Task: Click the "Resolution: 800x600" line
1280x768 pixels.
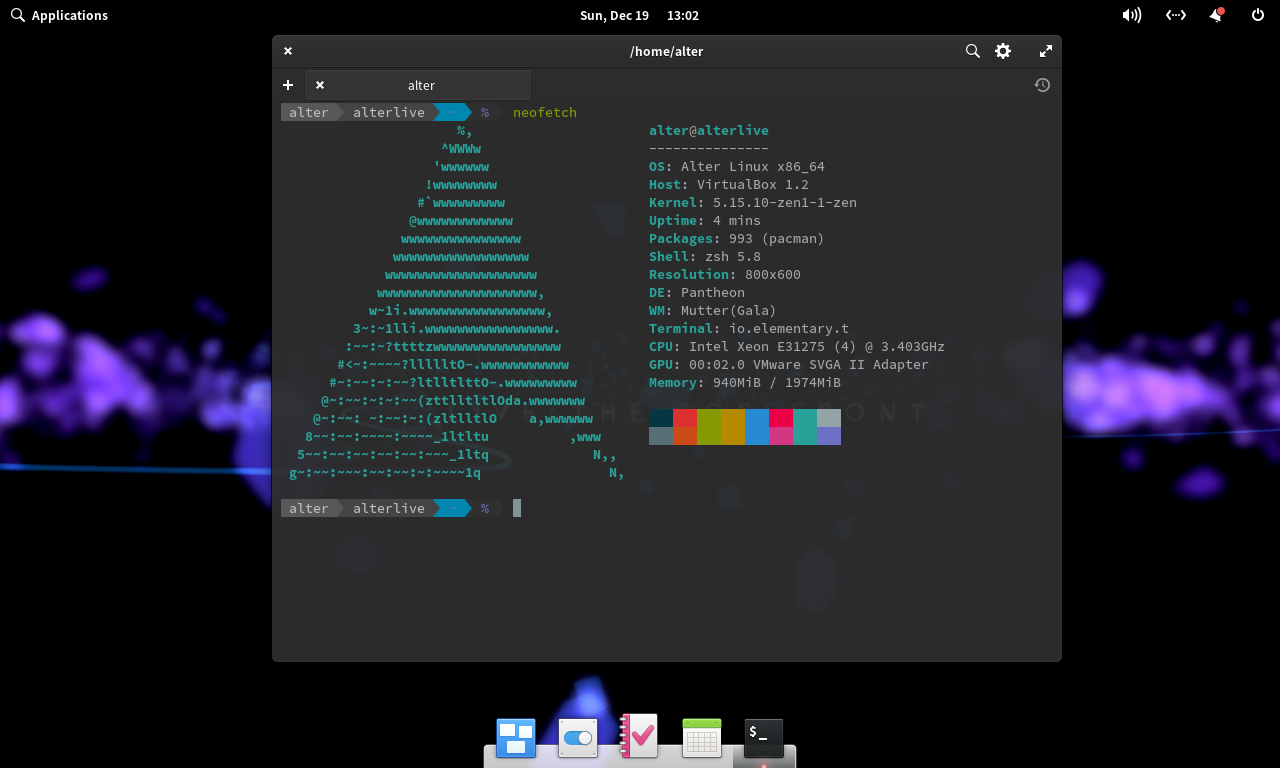Action: 725,274
